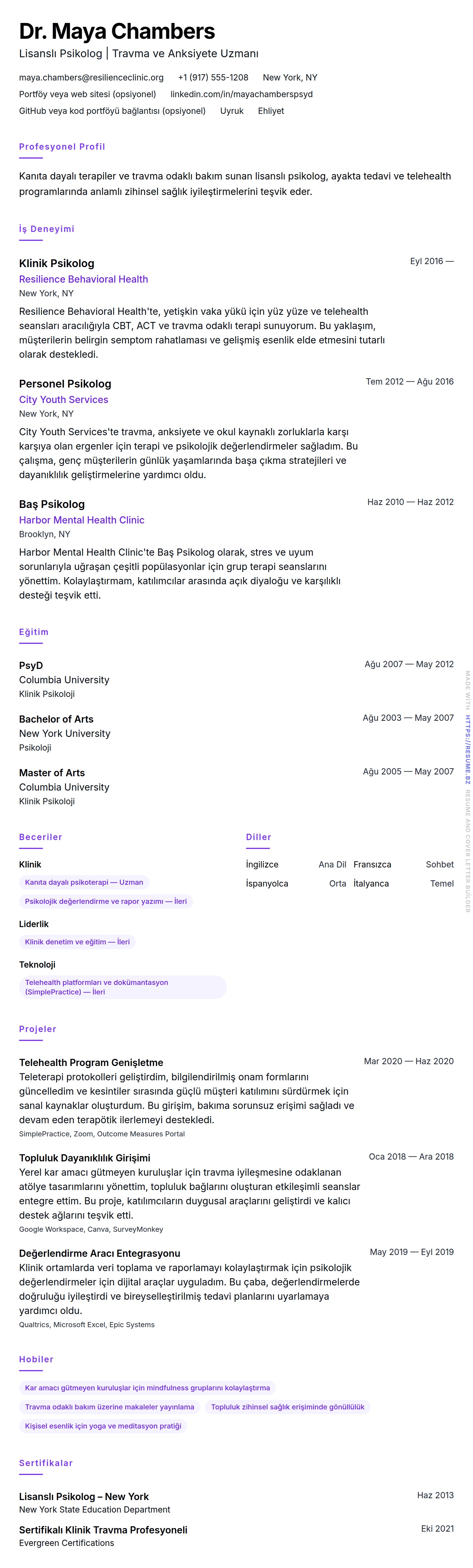Click the Harbor Mental Health Clinic link
Viewport: 473px width, 1568px height.
(82, 520)
